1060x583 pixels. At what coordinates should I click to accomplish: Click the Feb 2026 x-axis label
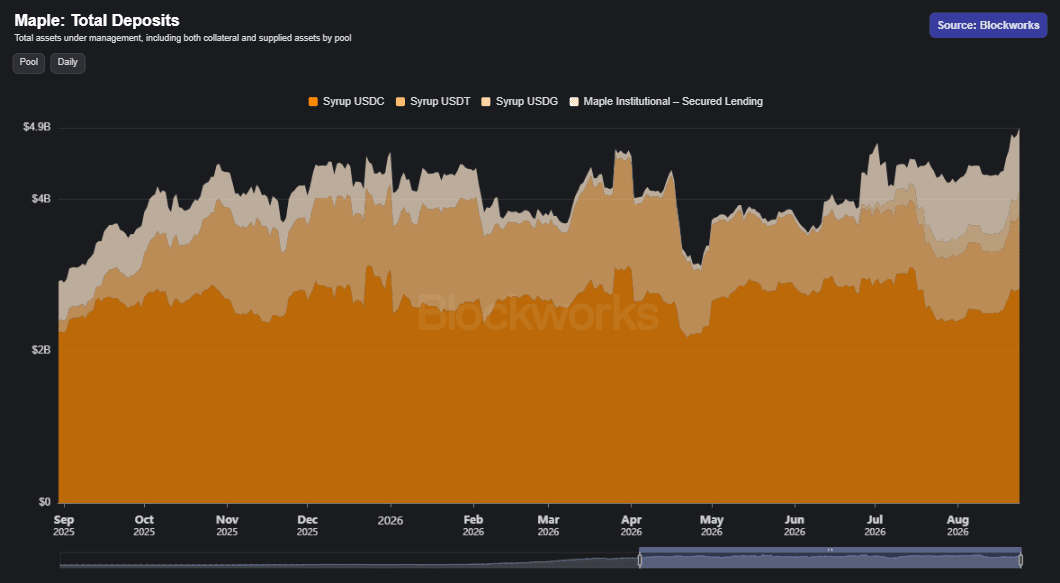473,526
